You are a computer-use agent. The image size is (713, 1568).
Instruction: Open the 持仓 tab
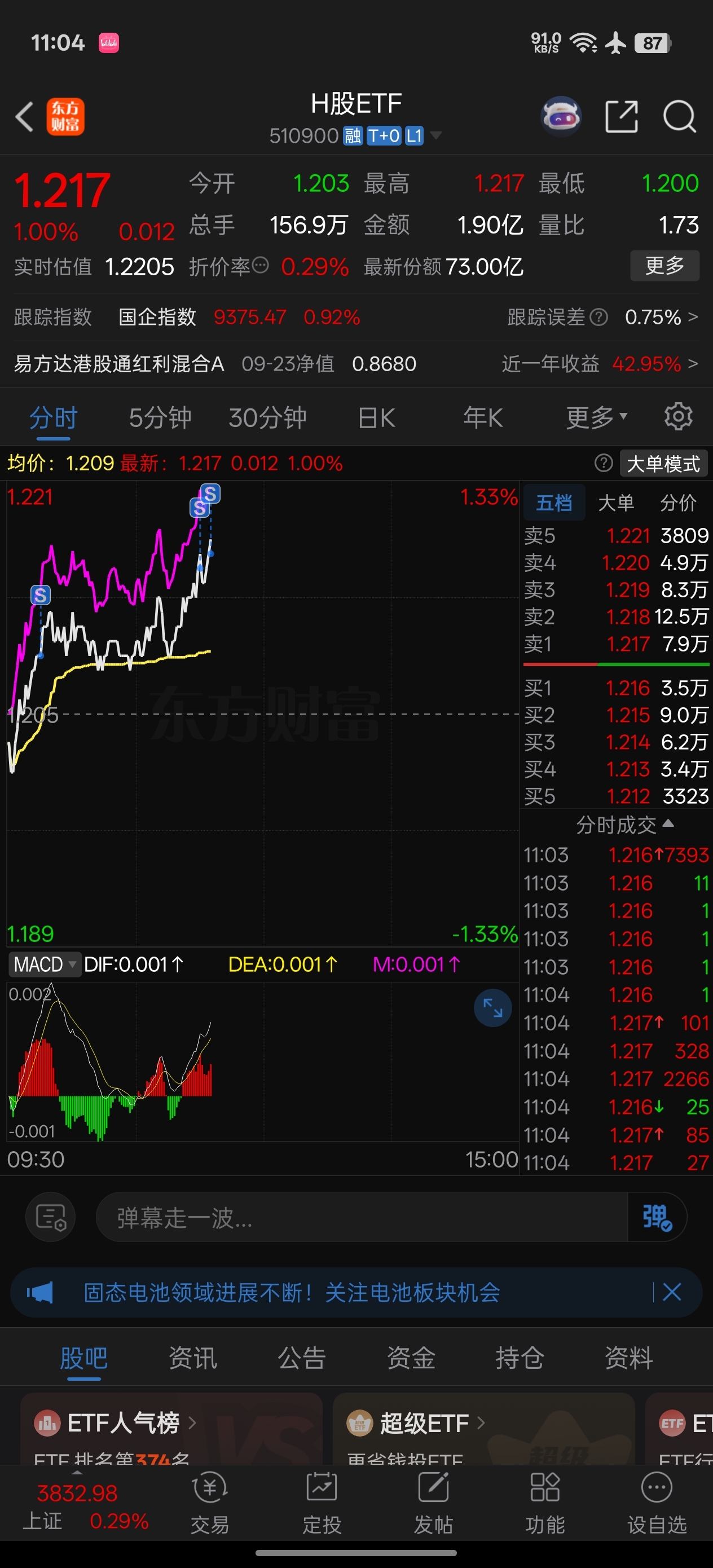[520, 1358]
